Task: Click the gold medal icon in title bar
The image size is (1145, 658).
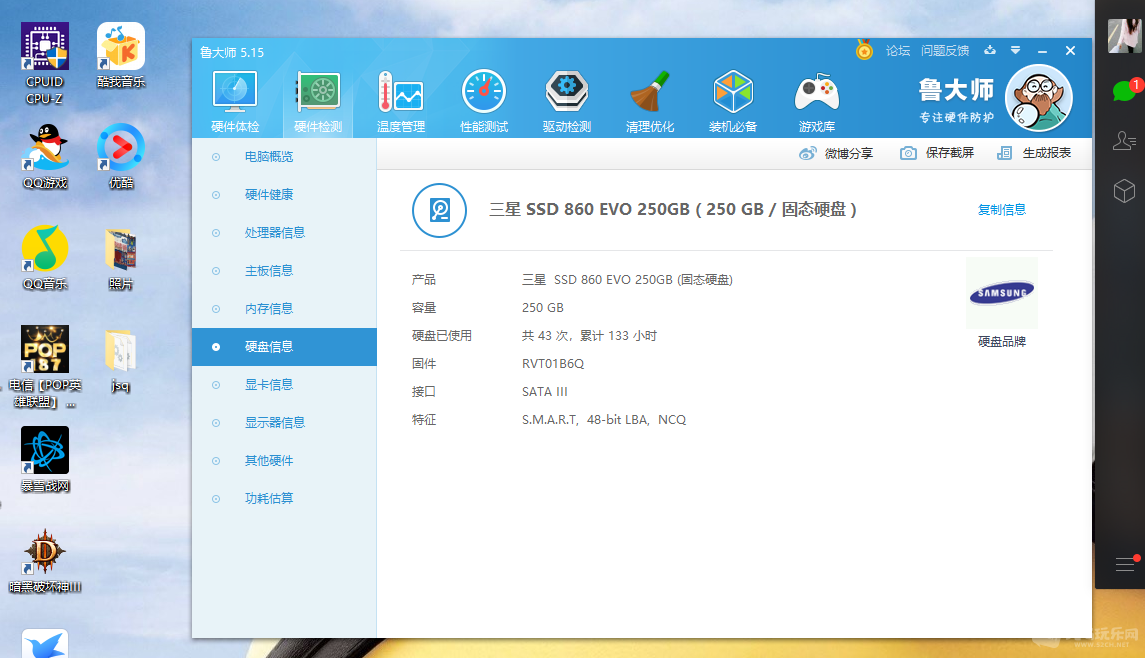Action: pyautogui.click(x=864, y=50)
